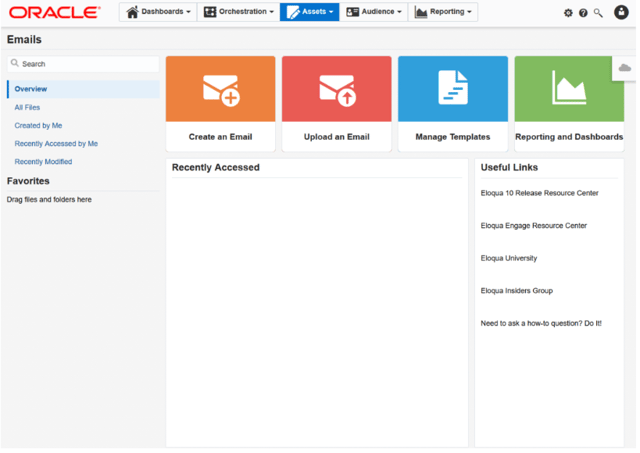The height and width of the screenshot is (453, 640).
Task: Expand the Orchestration dropdown arrow
Action: (271, 12)
